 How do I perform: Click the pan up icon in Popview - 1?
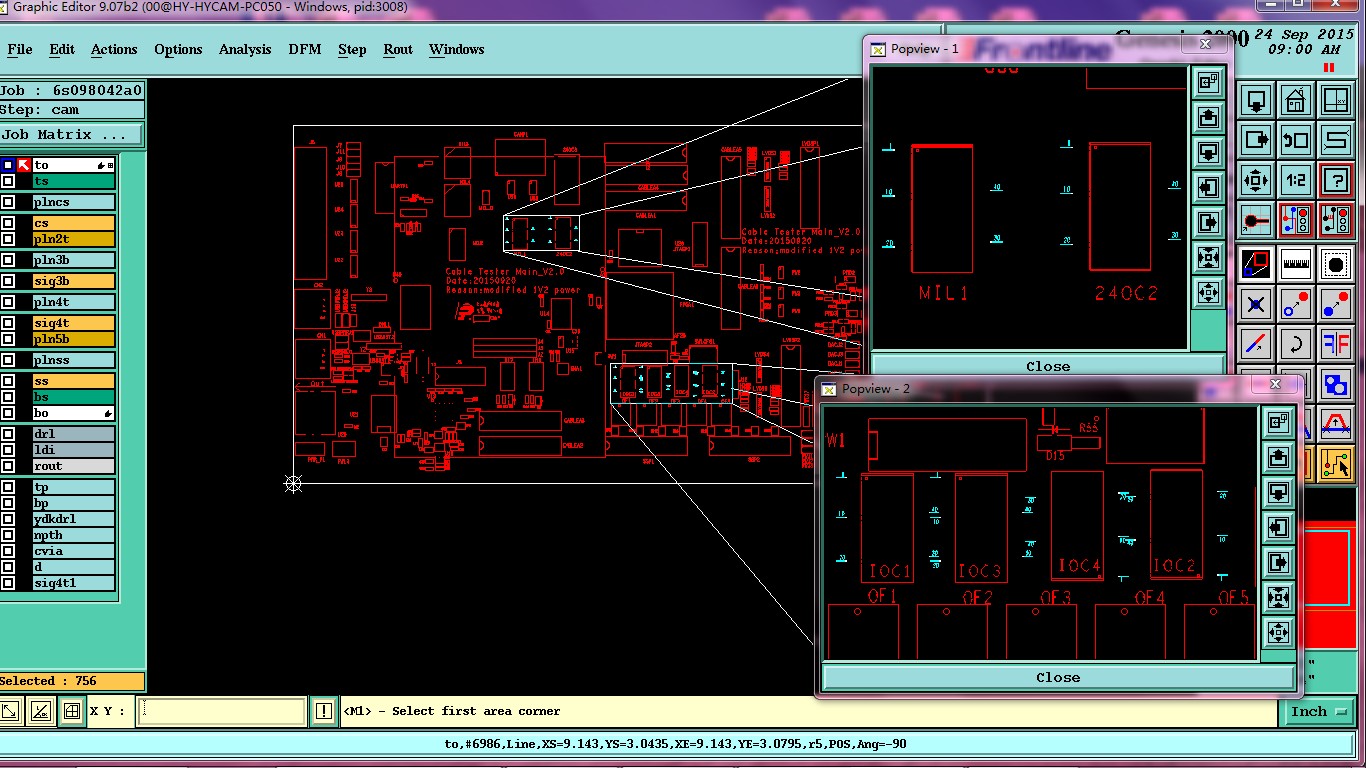point(1209,117)
